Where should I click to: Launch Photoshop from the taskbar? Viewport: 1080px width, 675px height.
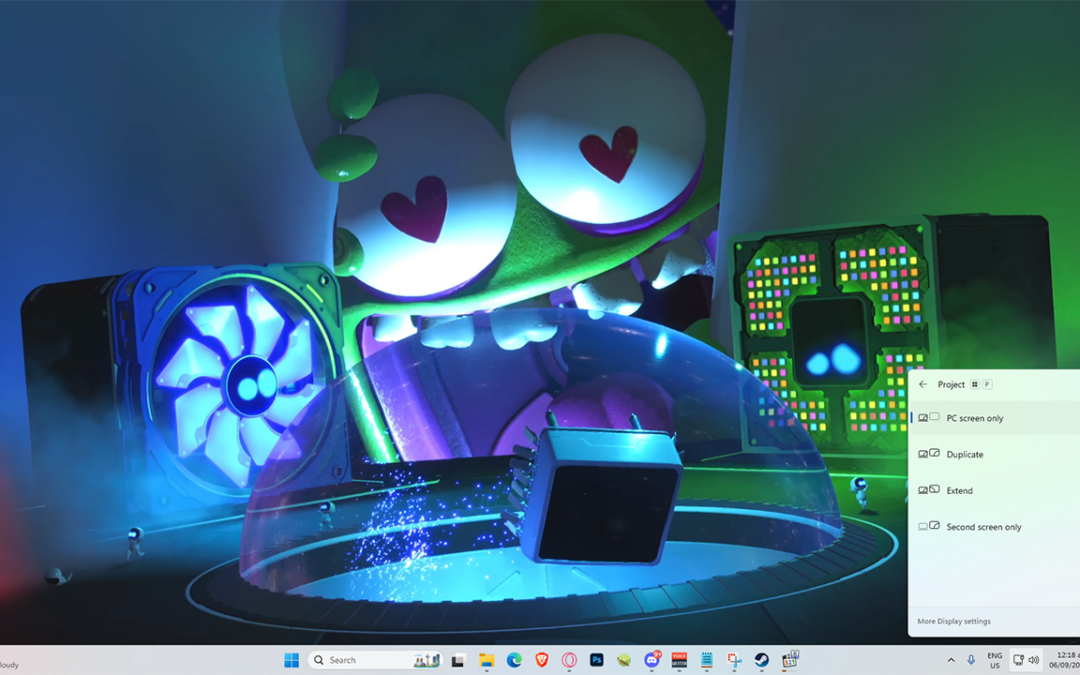[597, 660]
